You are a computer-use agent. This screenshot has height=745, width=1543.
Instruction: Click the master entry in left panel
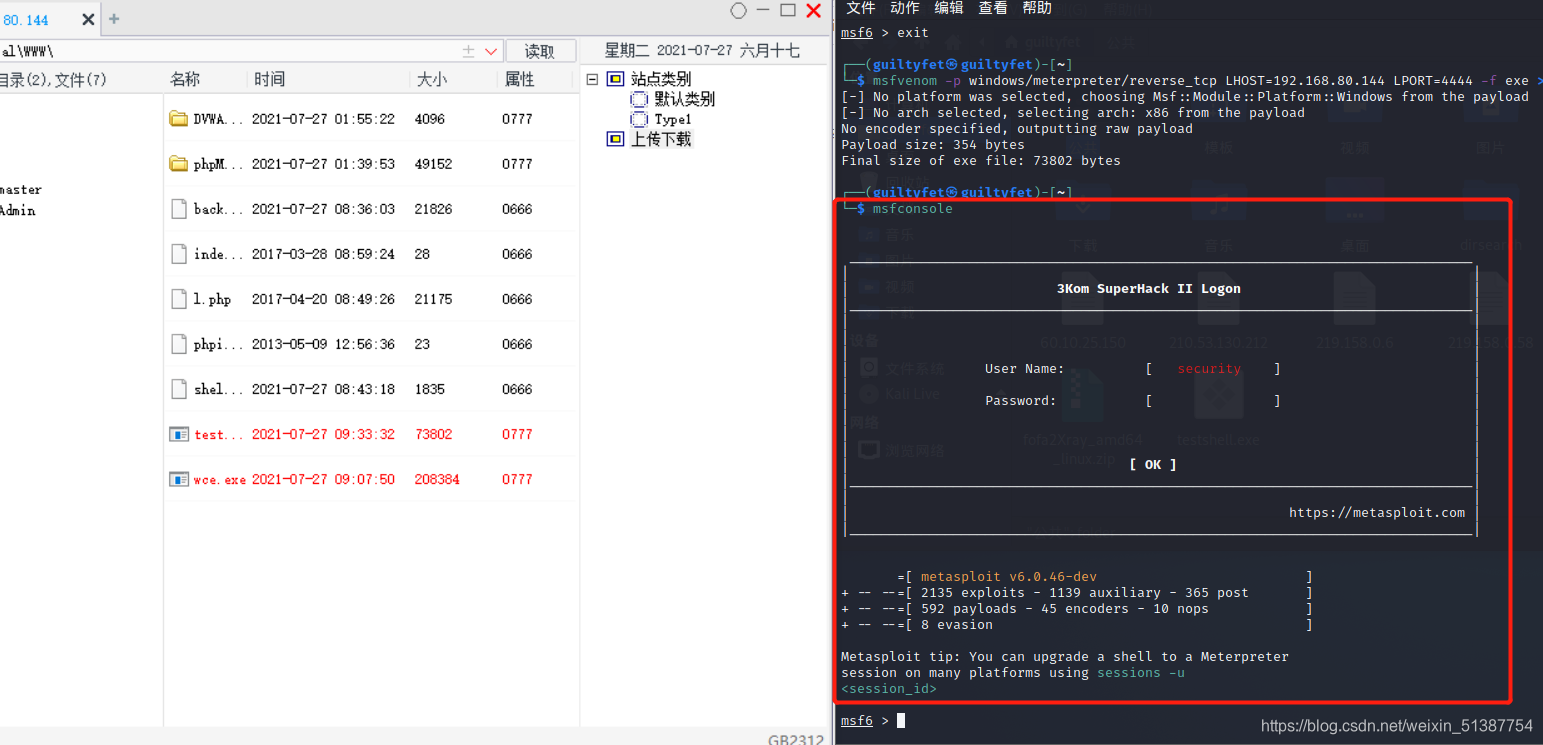point(20,190)
